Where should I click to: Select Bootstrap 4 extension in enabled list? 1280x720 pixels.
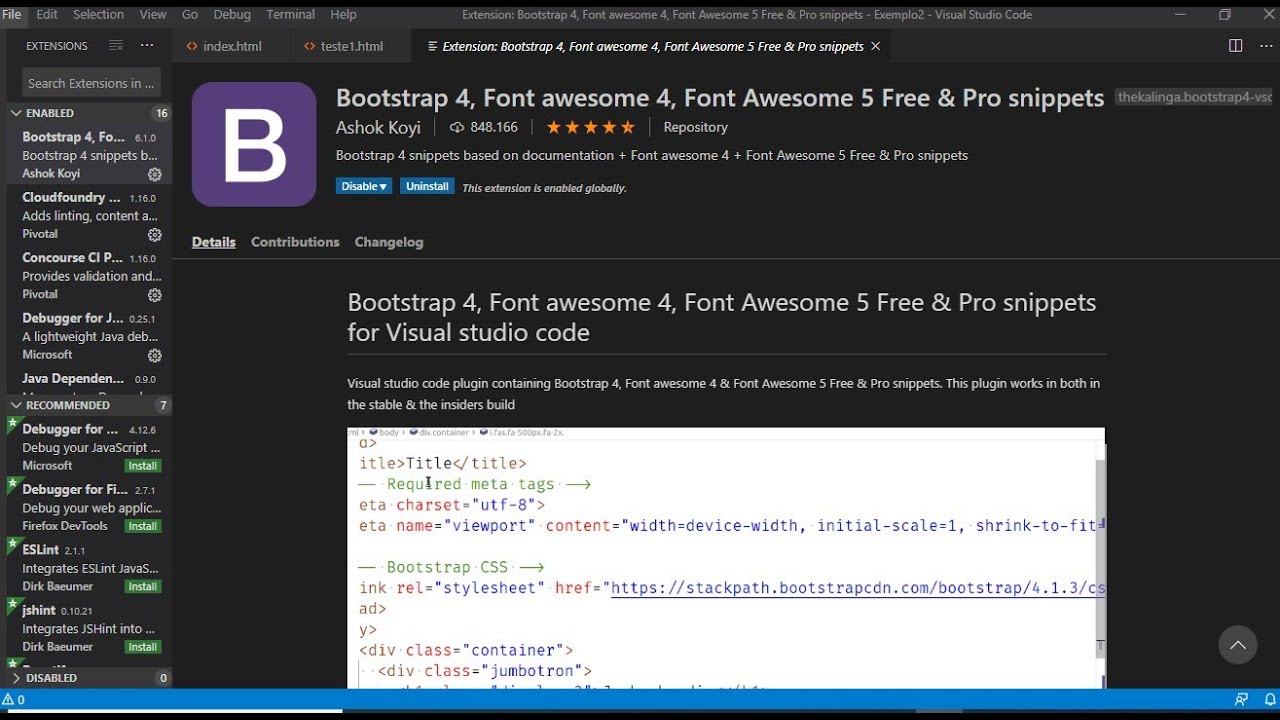coord(90,155)
